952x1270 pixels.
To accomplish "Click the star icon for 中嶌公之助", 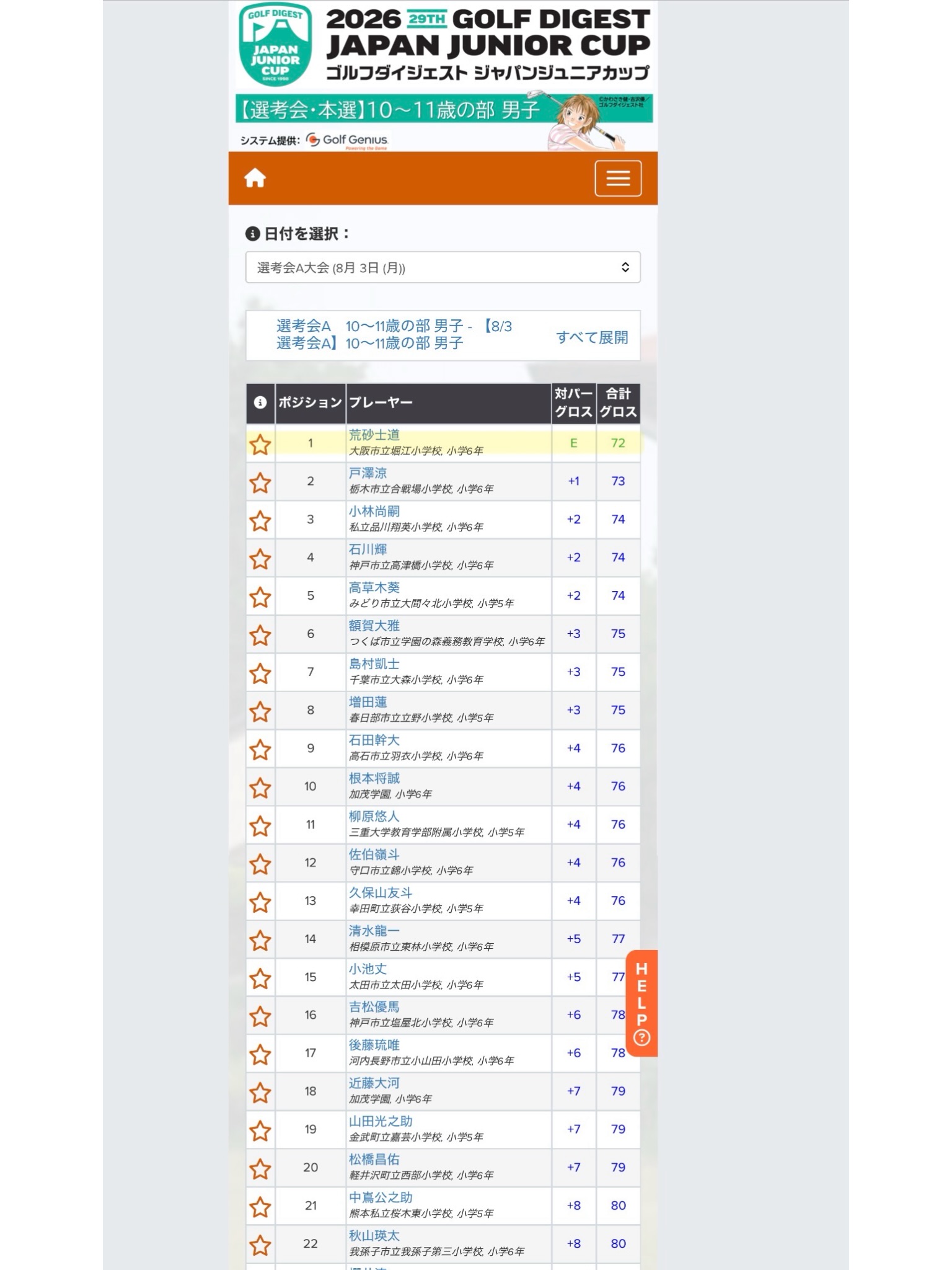I will point(260,1207).
